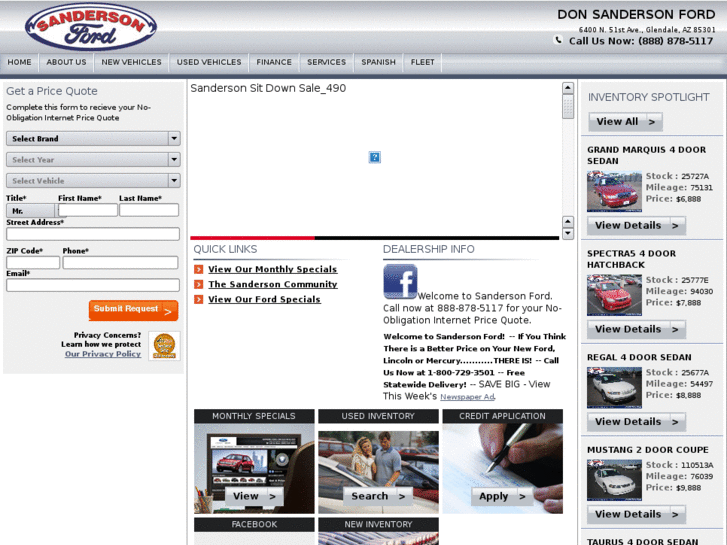
Task: Click the TAURUS 4 DOOR SEDAN title
Action: [643, 541]
